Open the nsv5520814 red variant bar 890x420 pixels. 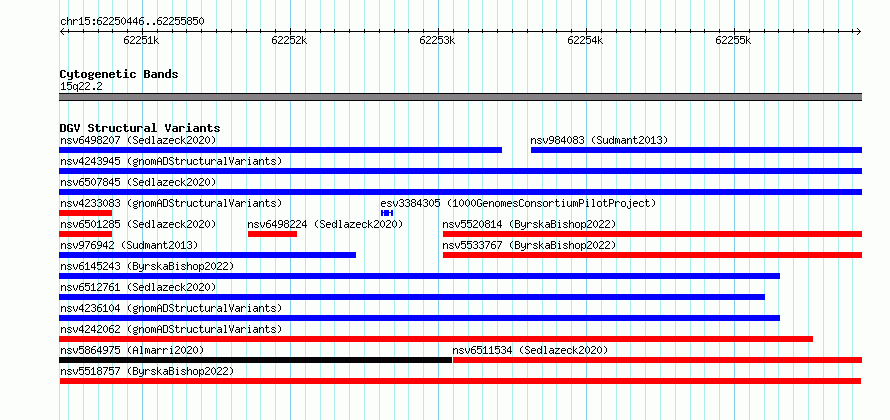point(652,234)
